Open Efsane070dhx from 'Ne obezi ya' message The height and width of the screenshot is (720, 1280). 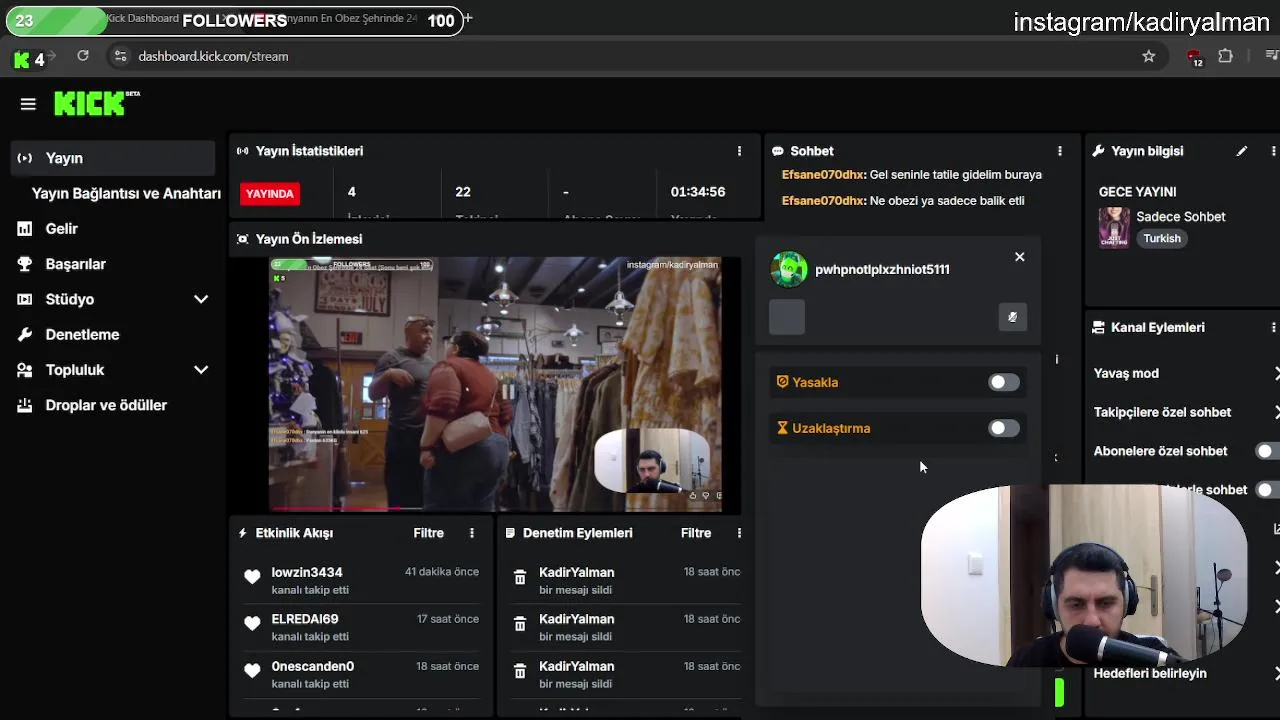pos(823,201)
